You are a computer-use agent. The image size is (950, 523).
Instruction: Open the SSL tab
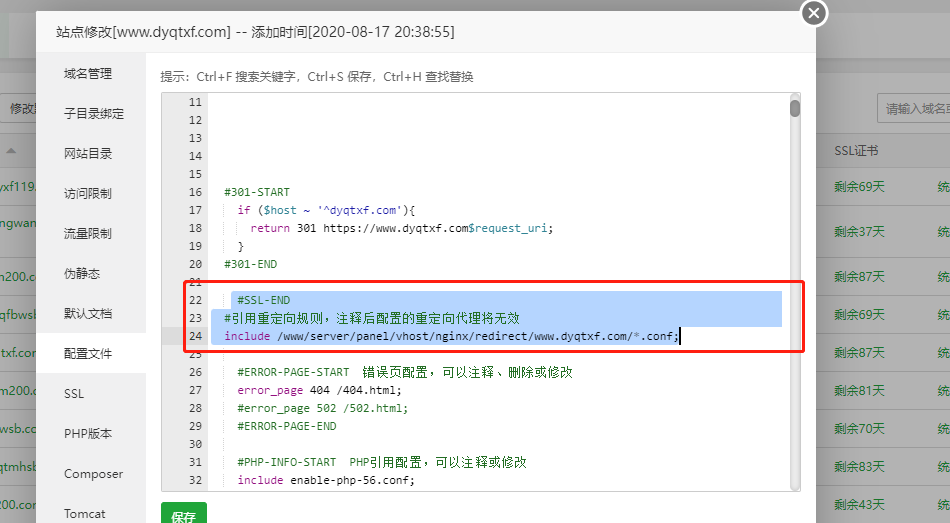(x=74, y=393)
